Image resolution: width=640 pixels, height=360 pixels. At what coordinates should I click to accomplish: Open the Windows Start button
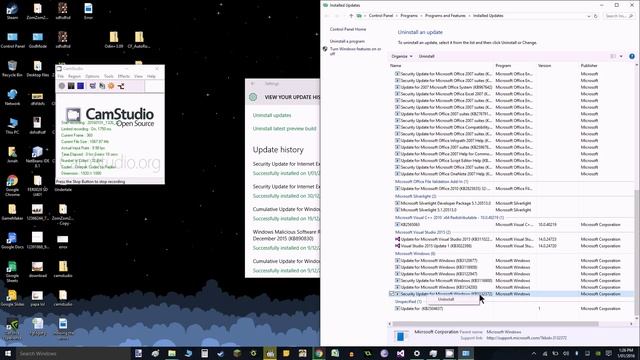(8, 353)
